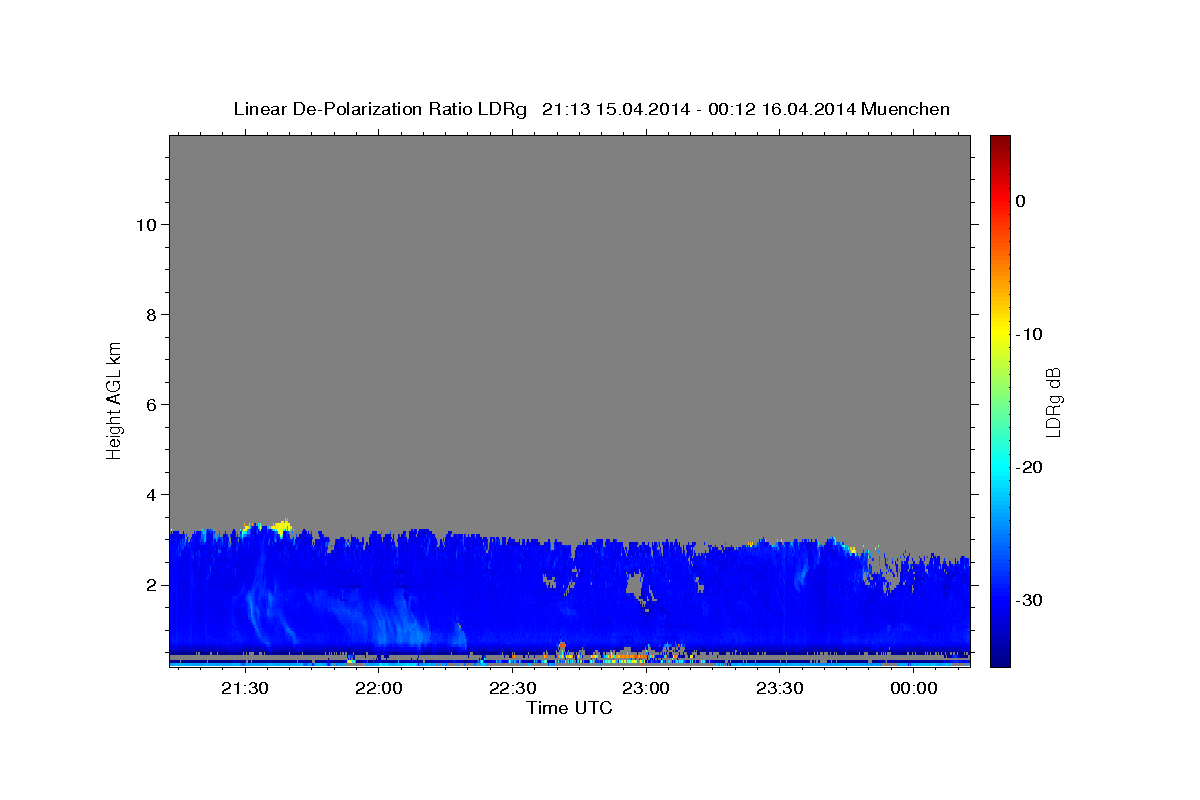Viewport: 1200px width, 800px height.
Task: Click the gray data gap near 23:00 at 2 km
Action: [x=634, y=584]
